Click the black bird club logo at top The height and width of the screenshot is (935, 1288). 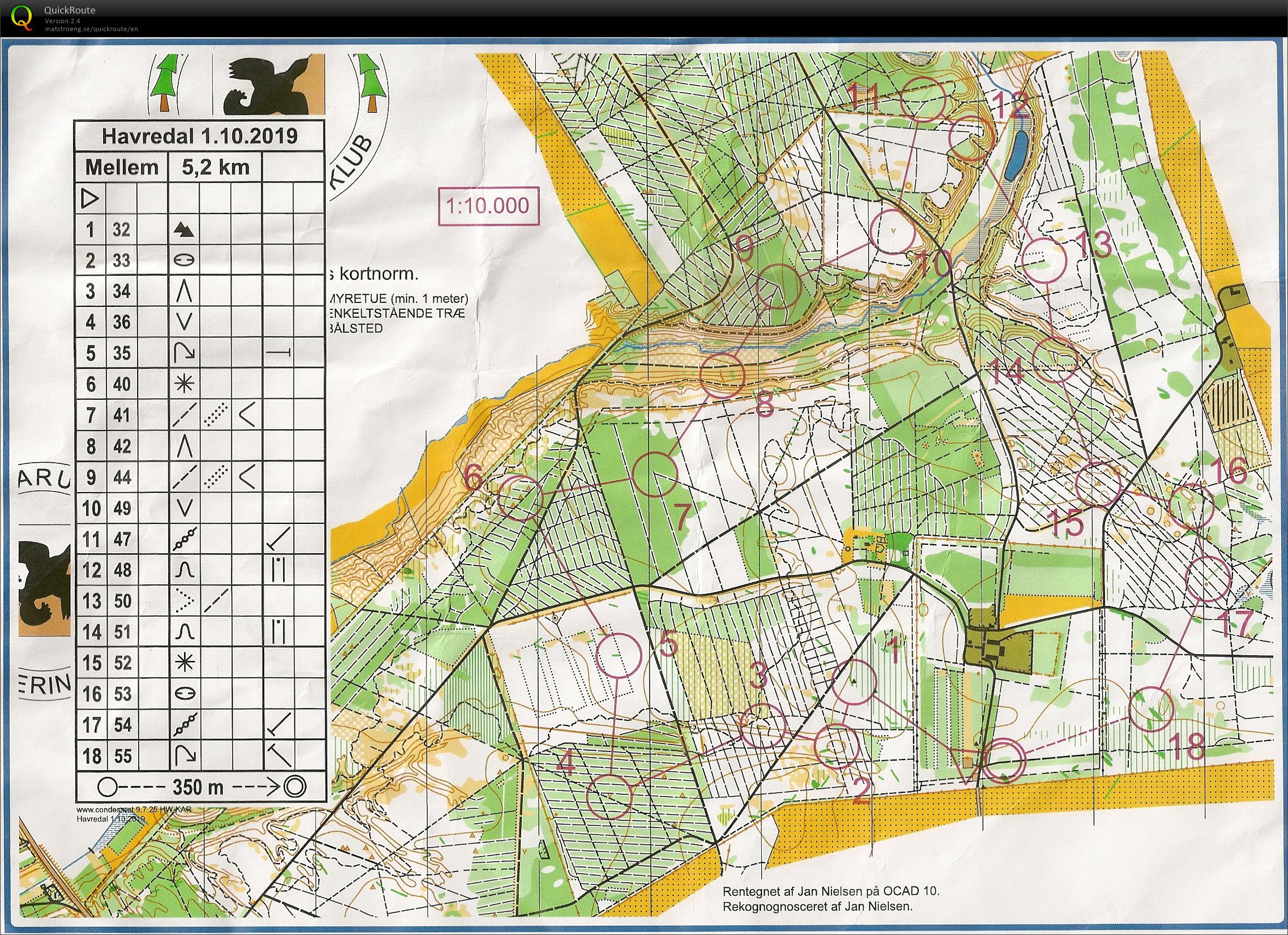click(x=268, y=85)
